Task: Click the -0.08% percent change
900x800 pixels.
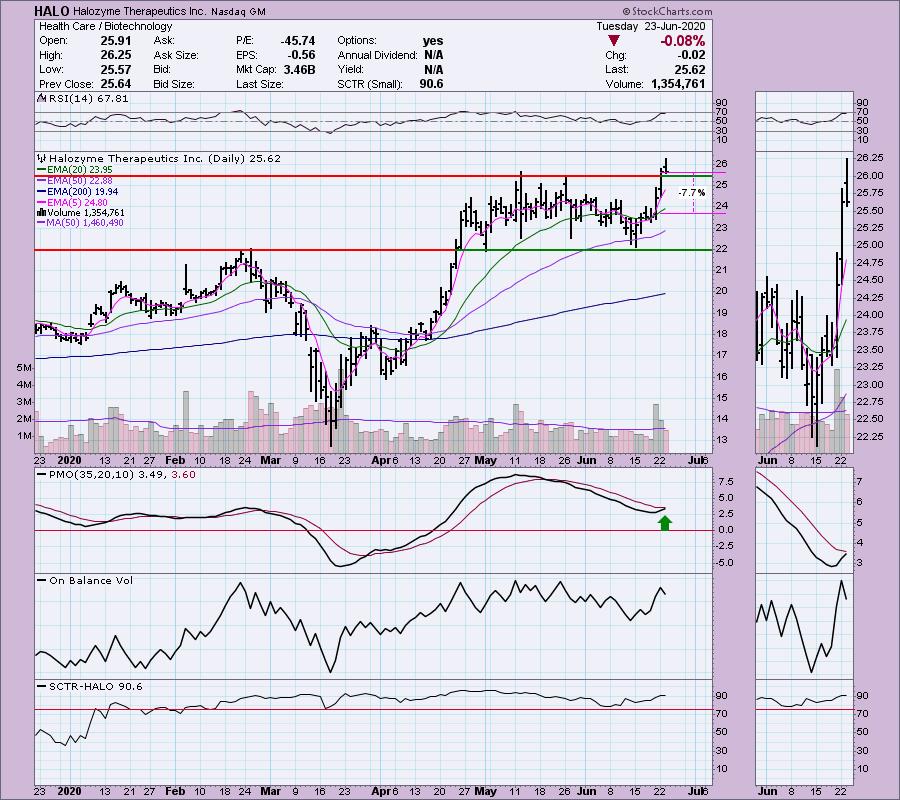Action: click(x=682, y=41)
